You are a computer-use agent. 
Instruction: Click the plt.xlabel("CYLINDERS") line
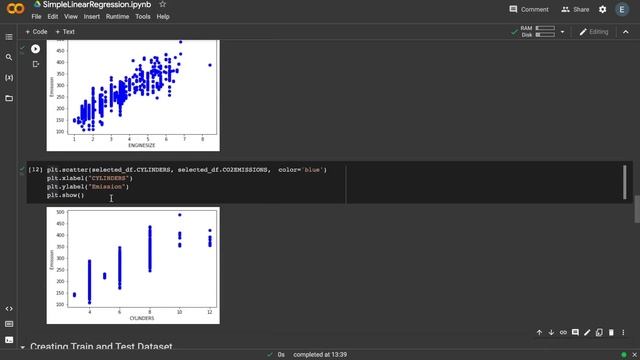(x=89, y=178)
